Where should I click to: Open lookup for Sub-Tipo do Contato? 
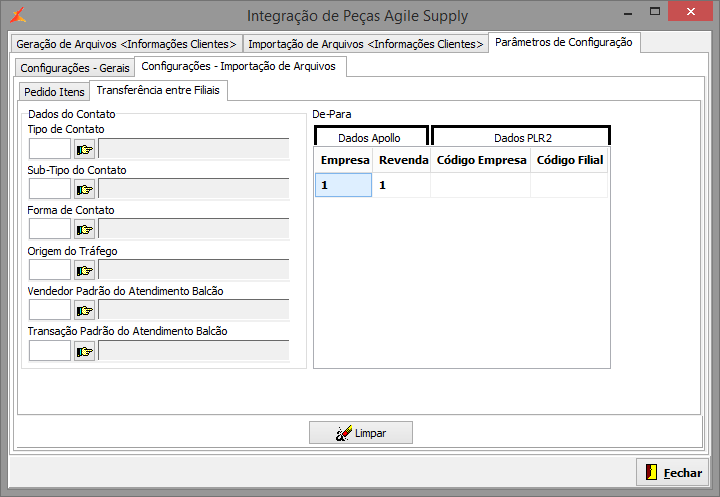[x=84, y=189]
